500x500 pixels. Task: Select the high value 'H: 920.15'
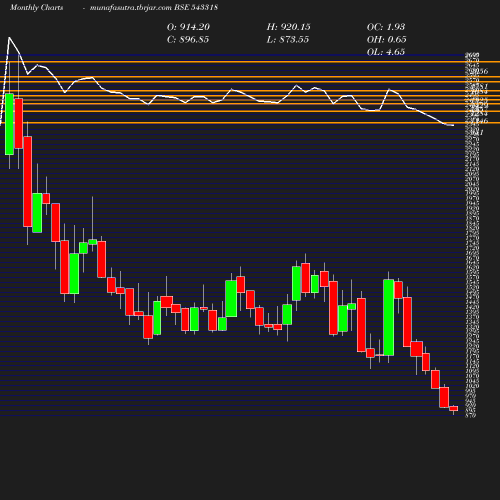tap(289, 27)
